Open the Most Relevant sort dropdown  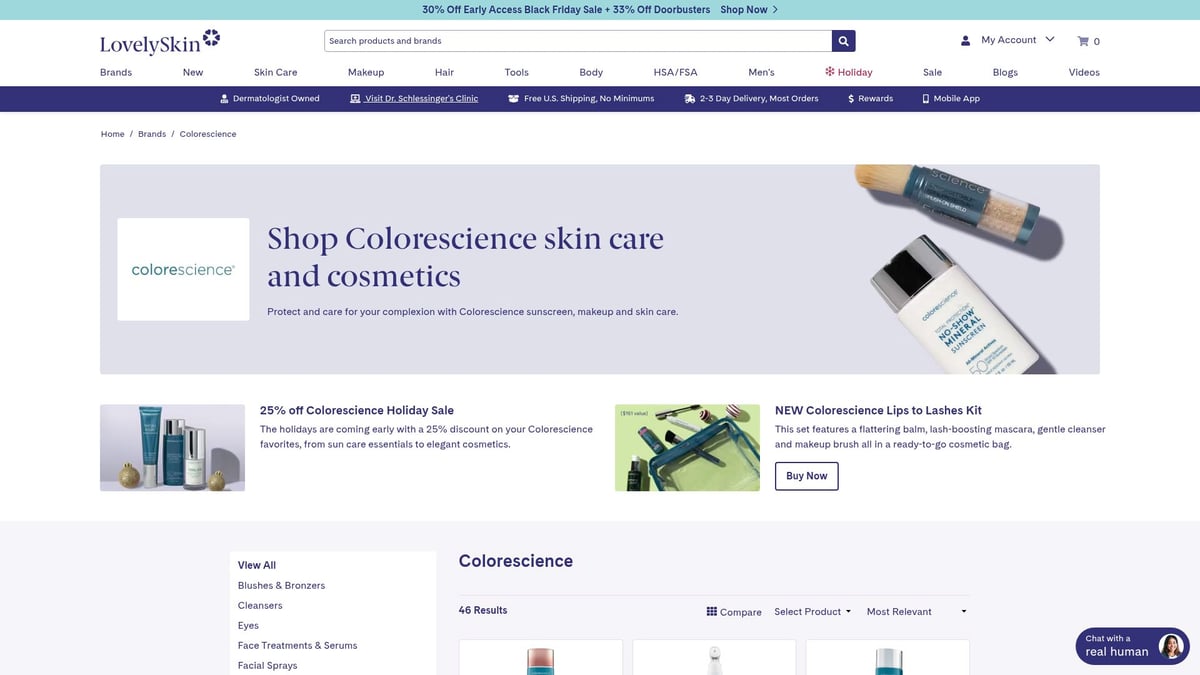(x=917, y=611)
